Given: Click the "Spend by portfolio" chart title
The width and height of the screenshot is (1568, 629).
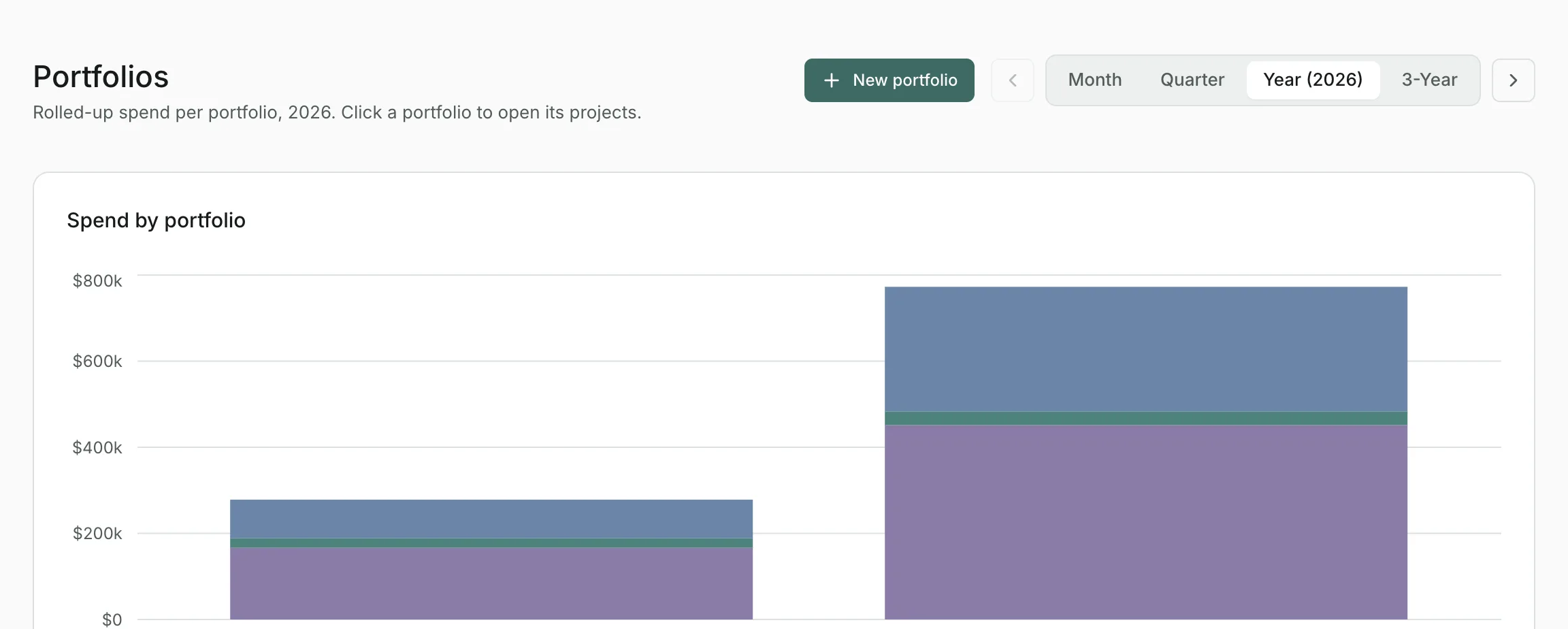Looking at the screenshot, I should click(x=156, y=221).
